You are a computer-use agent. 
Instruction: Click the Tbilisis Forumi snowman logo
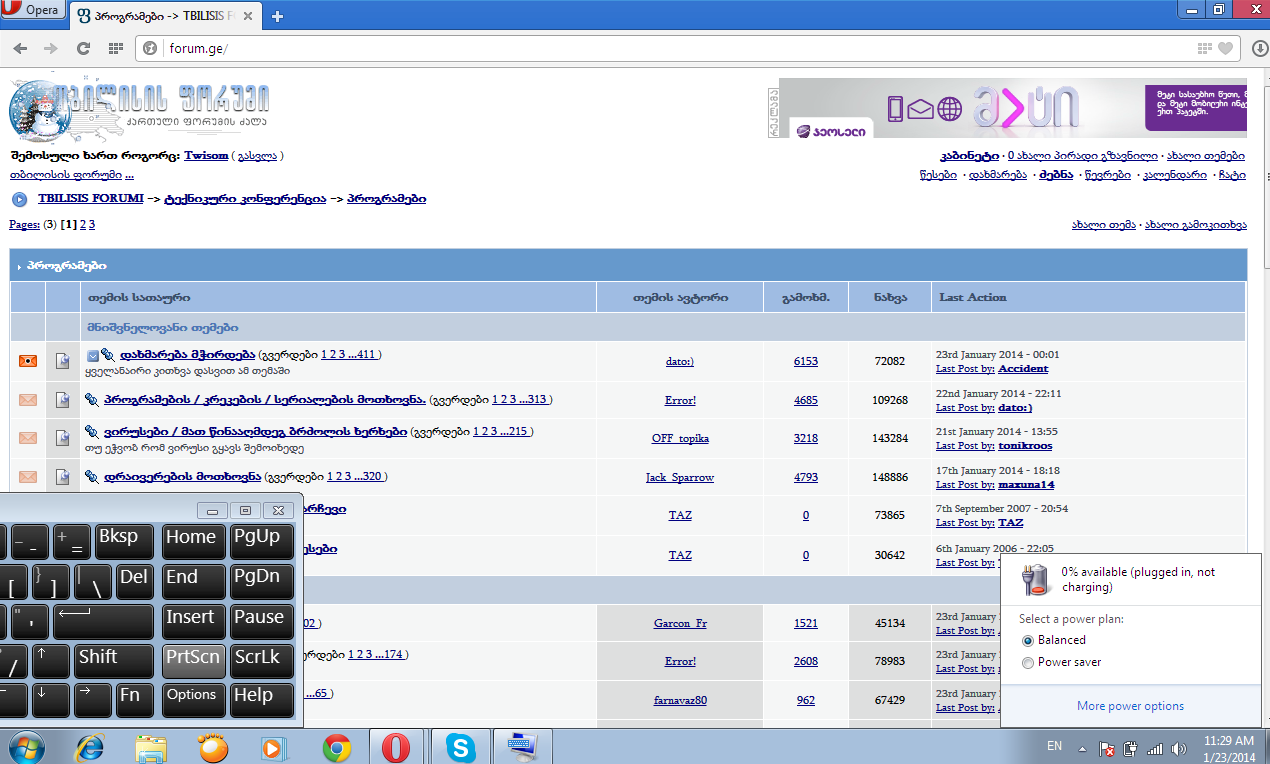(140, 109)
